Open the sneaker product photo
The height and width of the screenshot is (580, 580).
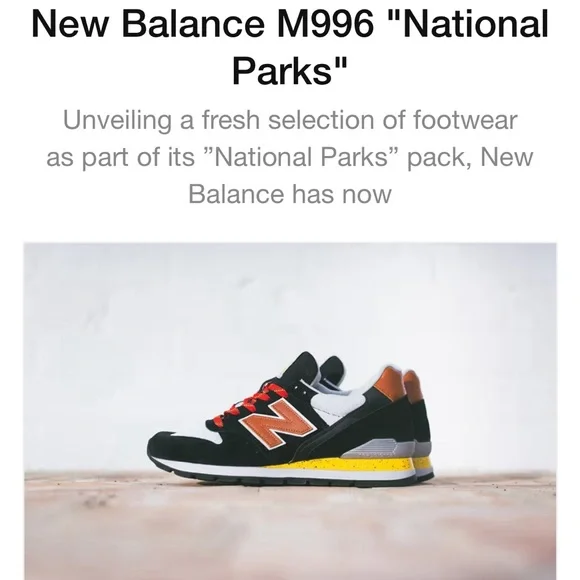coord(290,411)
